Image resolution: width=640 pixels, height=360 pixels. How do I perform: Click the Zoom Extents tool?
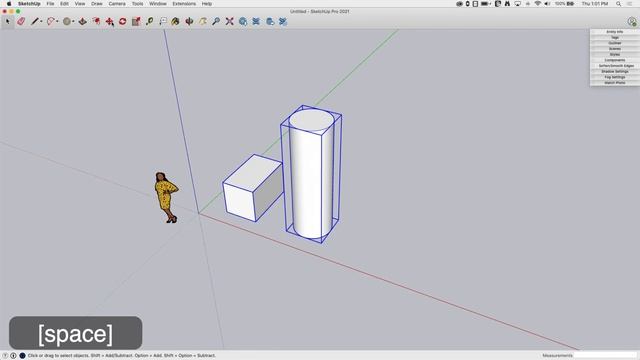[x=229, y=21]
